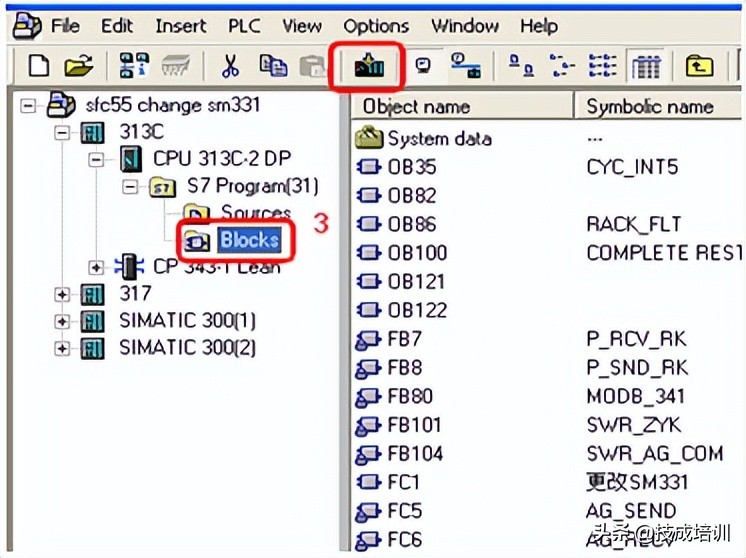
Task: Collapse the S7 Program(31) node
Action: click(x=129, y=186)
